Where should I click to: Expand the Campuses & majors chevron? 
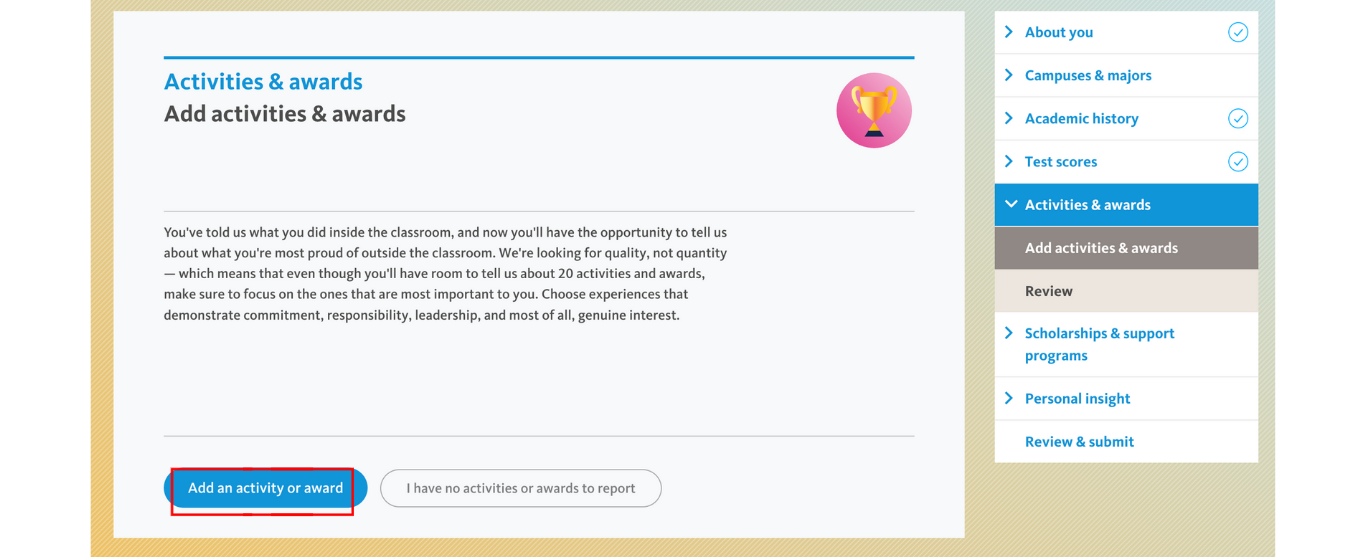point(1009,75)
